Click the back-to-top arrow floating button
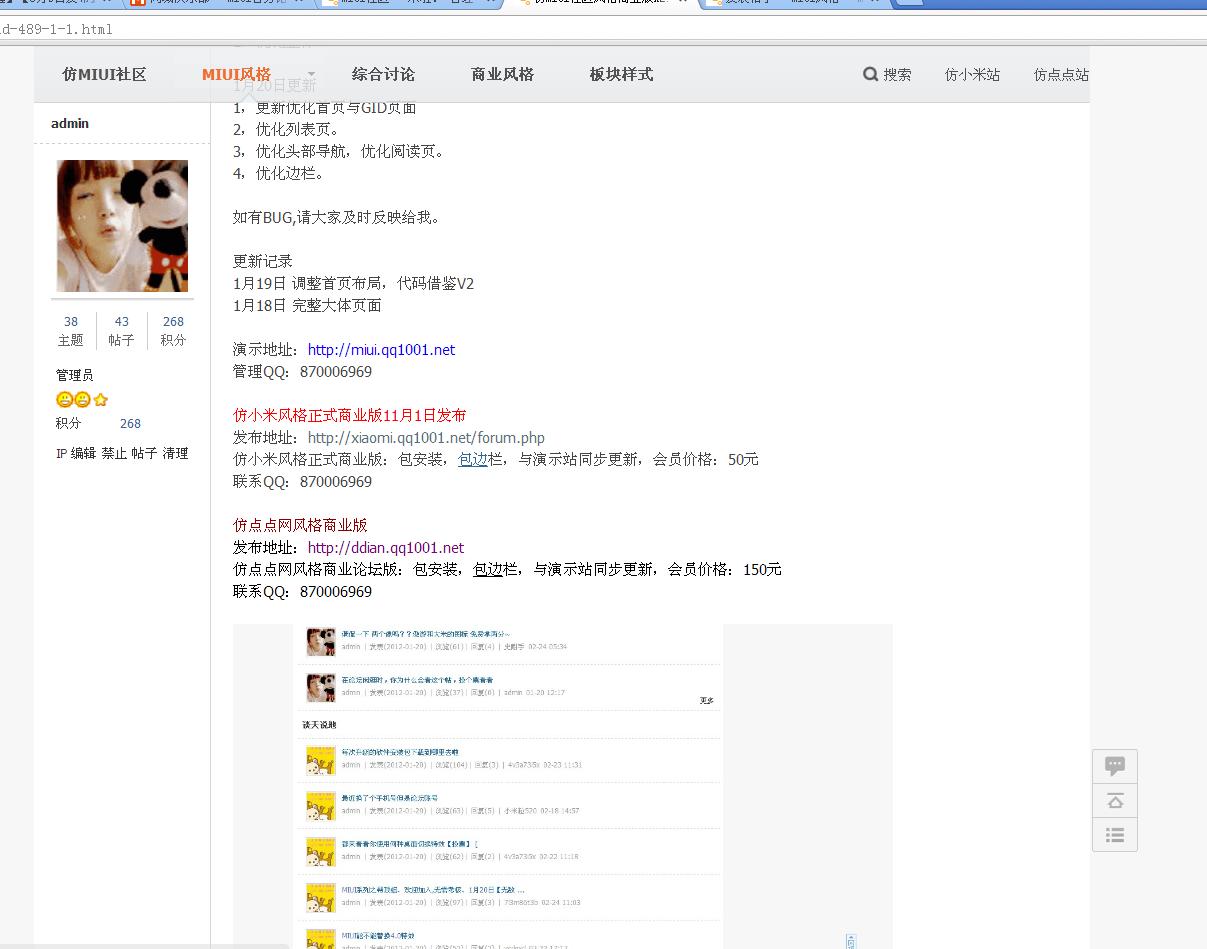 point(1115,801)
